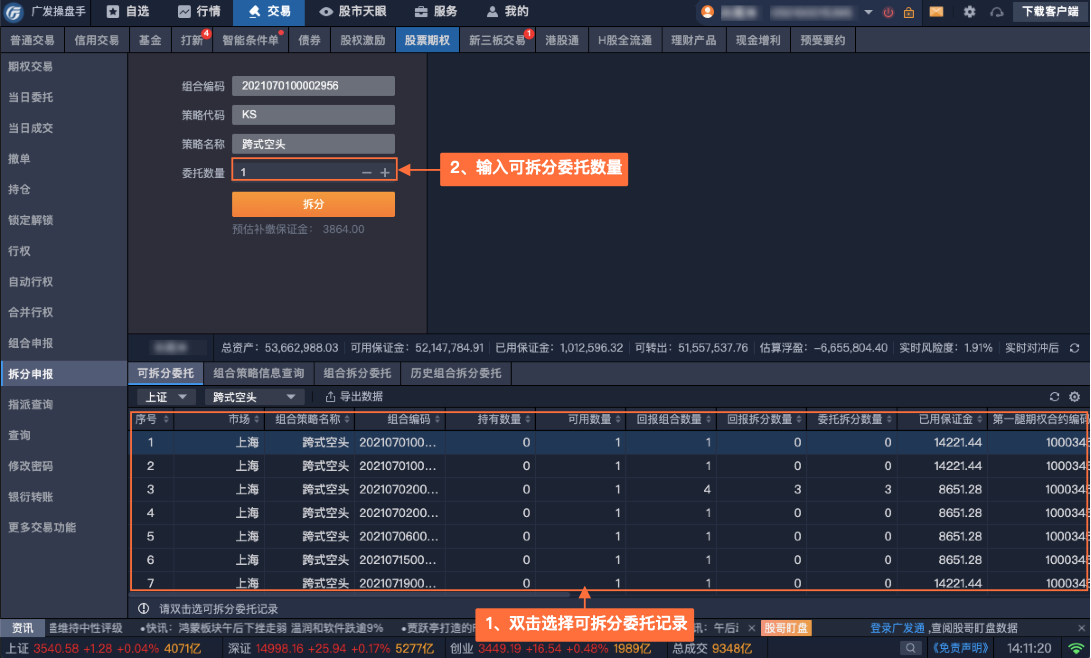1091x658 pixels.
Task: Click the orange lock icon
Action: 909,12
